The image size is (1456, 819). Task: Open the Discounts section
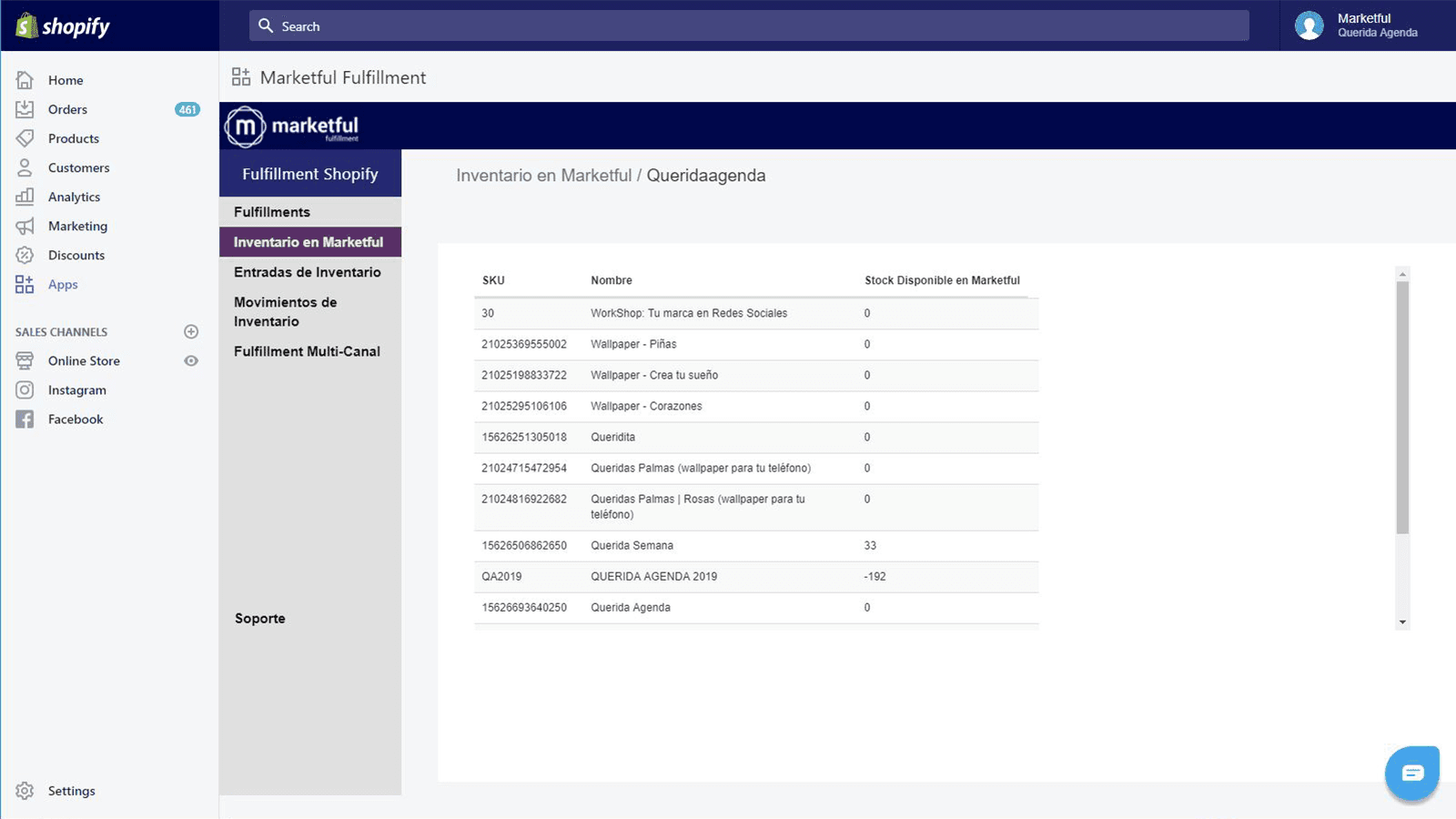76,255
